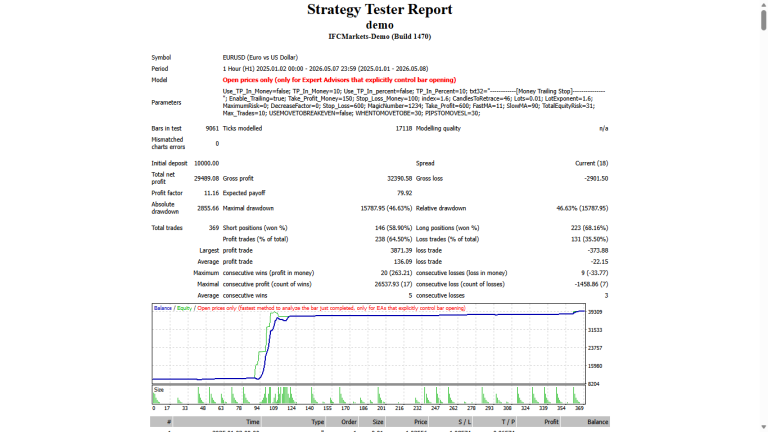This screenshot has width=768, height=432.
Task: Click the Initial deposit value "10000.00"
Action: [207, 164]
